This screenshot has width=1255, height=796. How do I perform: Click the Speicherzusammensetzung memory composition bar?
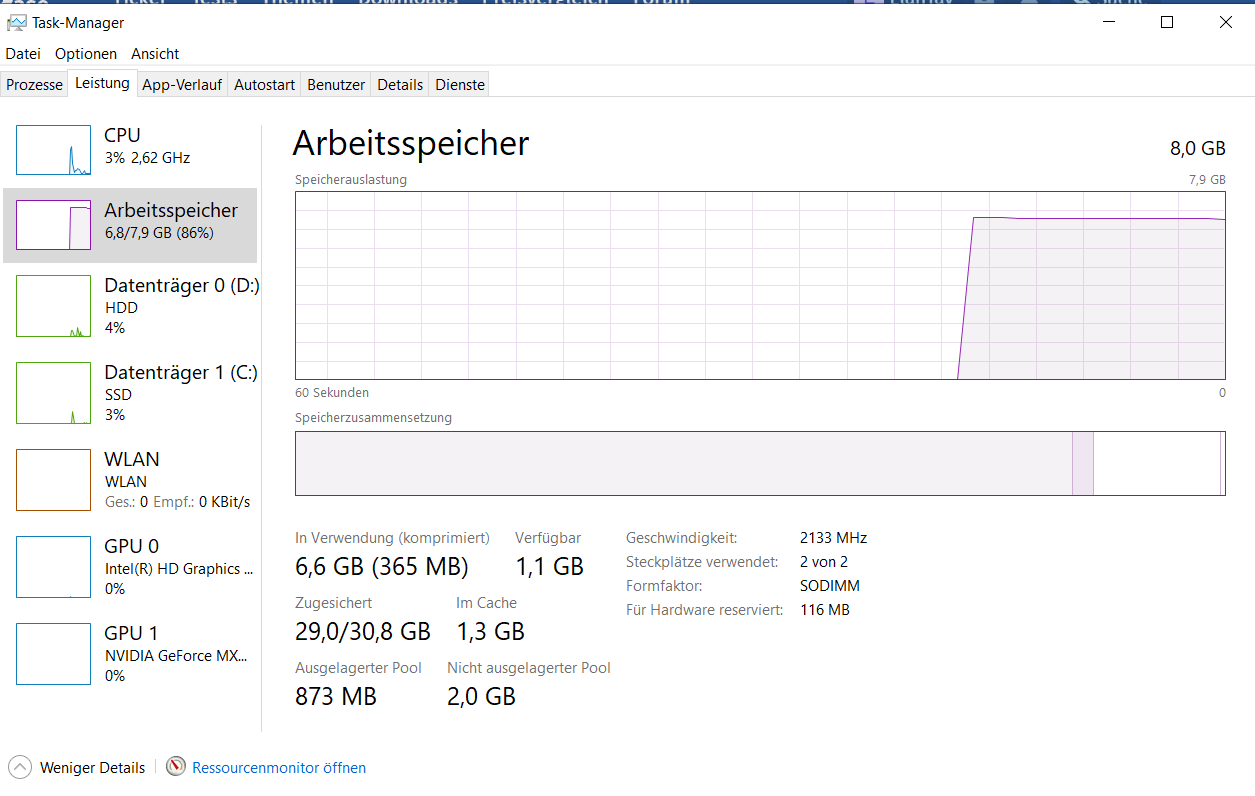click(x=760, y=463)
